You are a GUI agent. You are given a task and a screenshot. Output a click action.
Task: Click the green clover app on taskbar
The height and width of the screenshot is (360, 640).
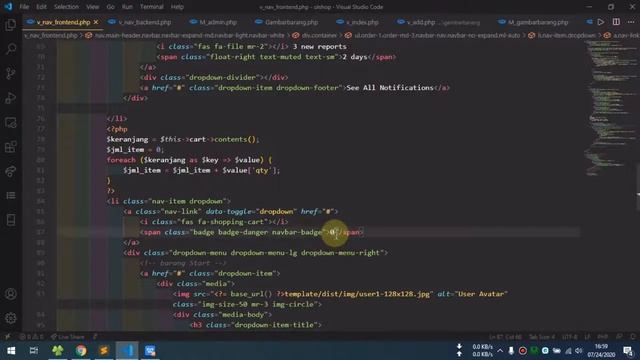[x=58, y=351]
